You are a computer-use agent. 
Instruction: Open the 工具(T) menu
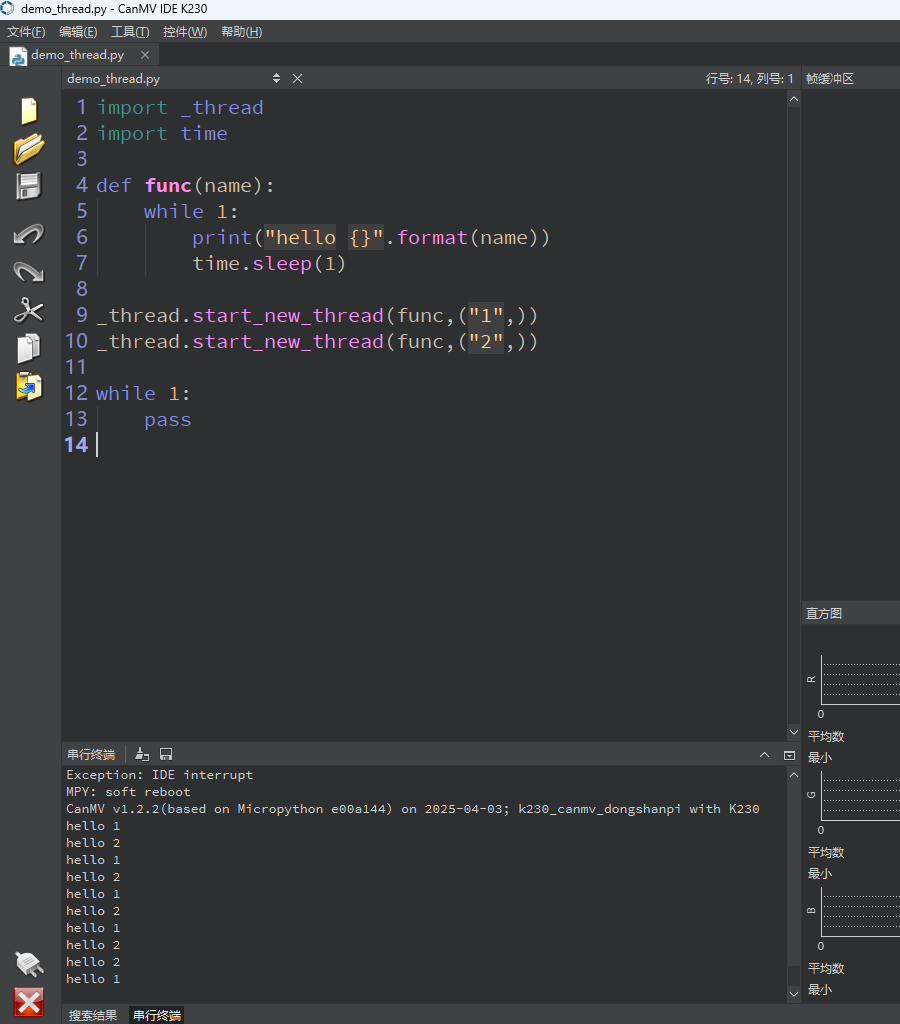coord(130,32)
